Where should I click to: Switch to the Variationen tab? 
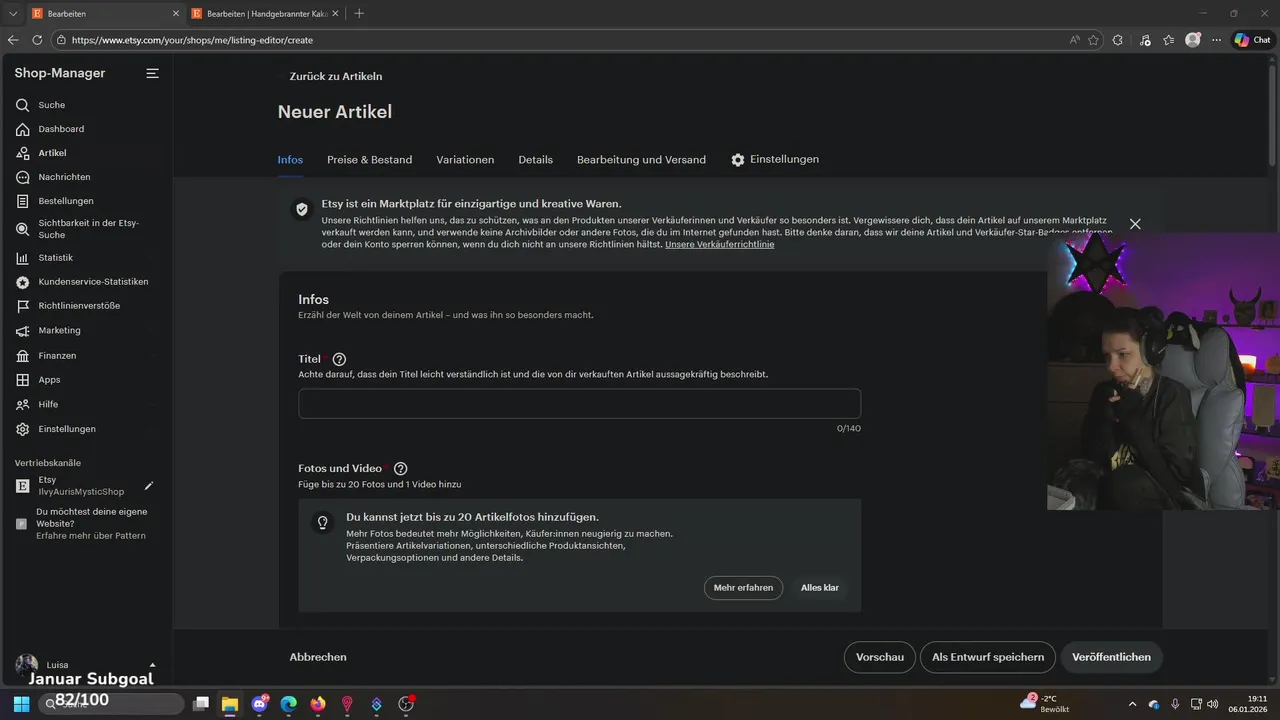coord(465,160)
